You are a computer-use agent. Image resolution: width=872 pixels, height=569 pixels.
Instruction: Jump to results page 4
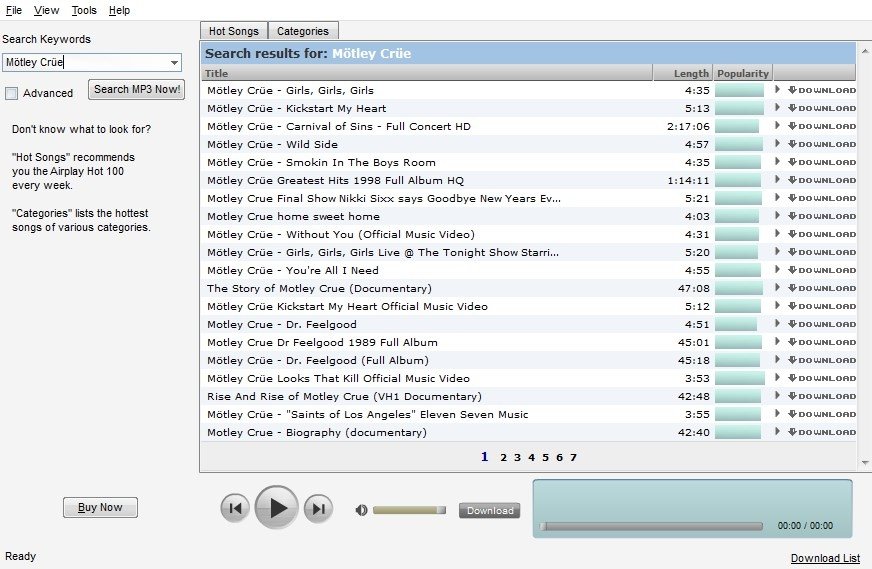(x=532, y=457)
